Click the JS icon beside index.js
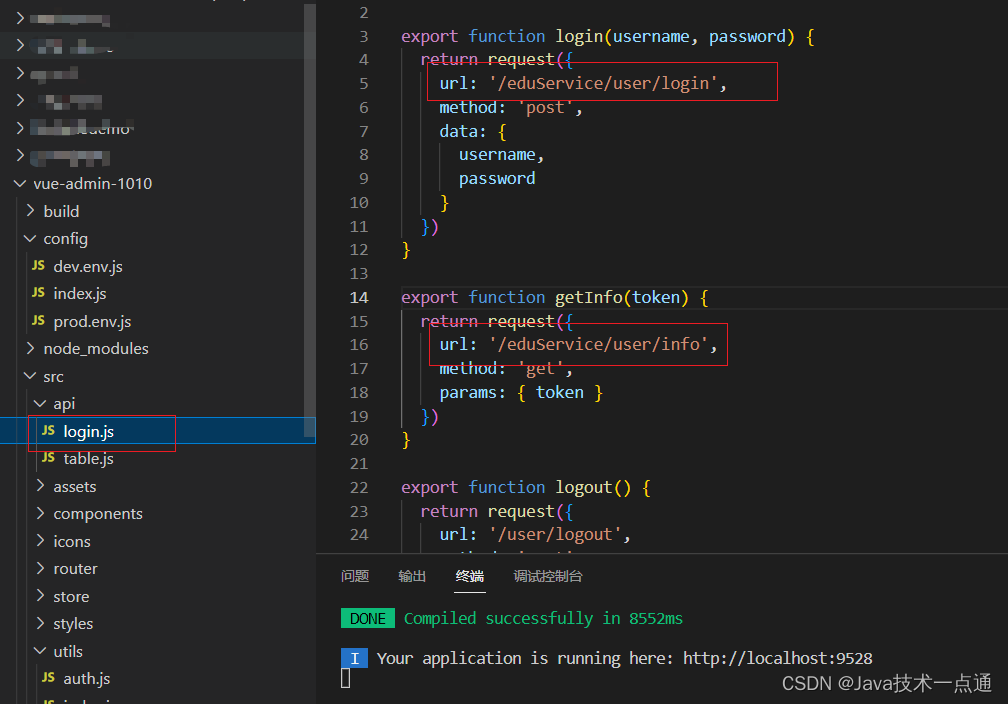Image resolution: width=1008 pixels, height=704 pixels. click(39, 293)
